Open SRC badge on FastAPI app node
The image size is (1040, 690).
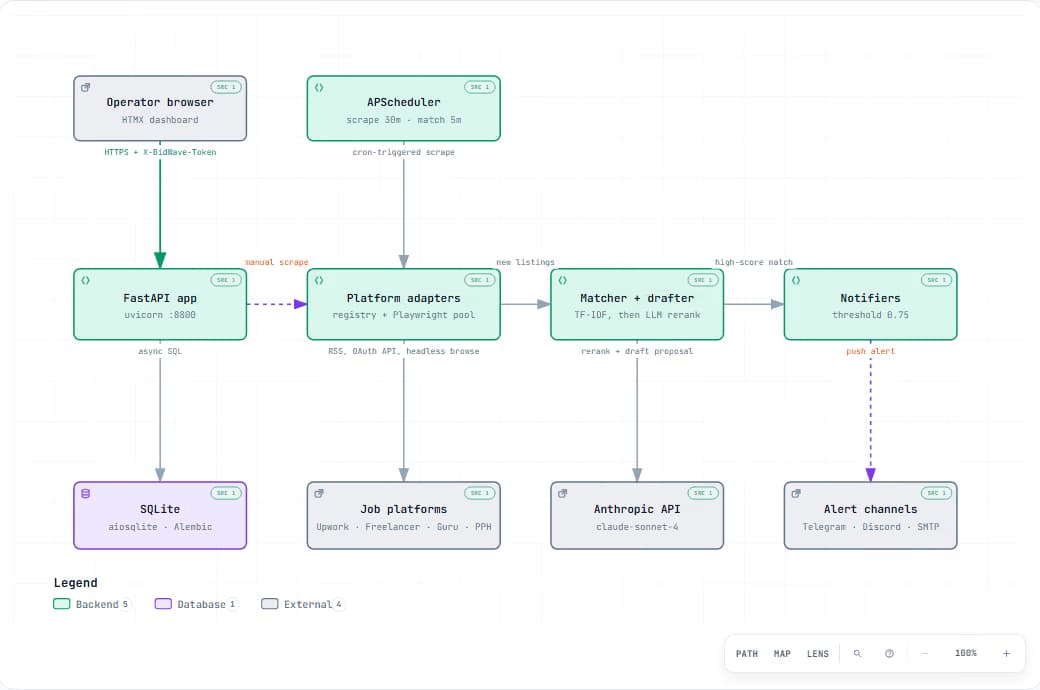226,280
